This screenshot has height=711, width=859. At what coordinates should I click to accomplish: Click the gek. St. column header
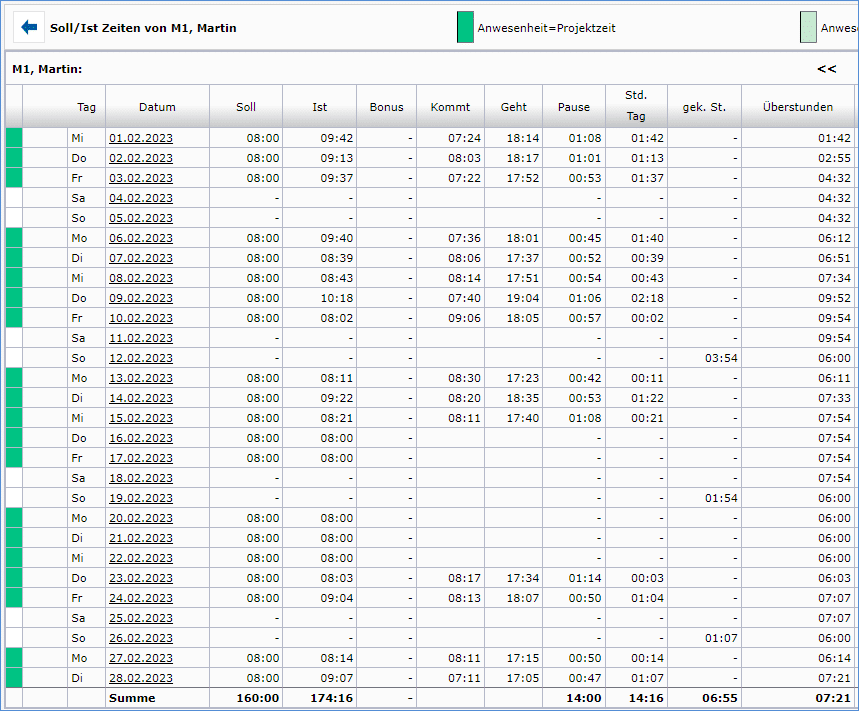pos(704,107)
